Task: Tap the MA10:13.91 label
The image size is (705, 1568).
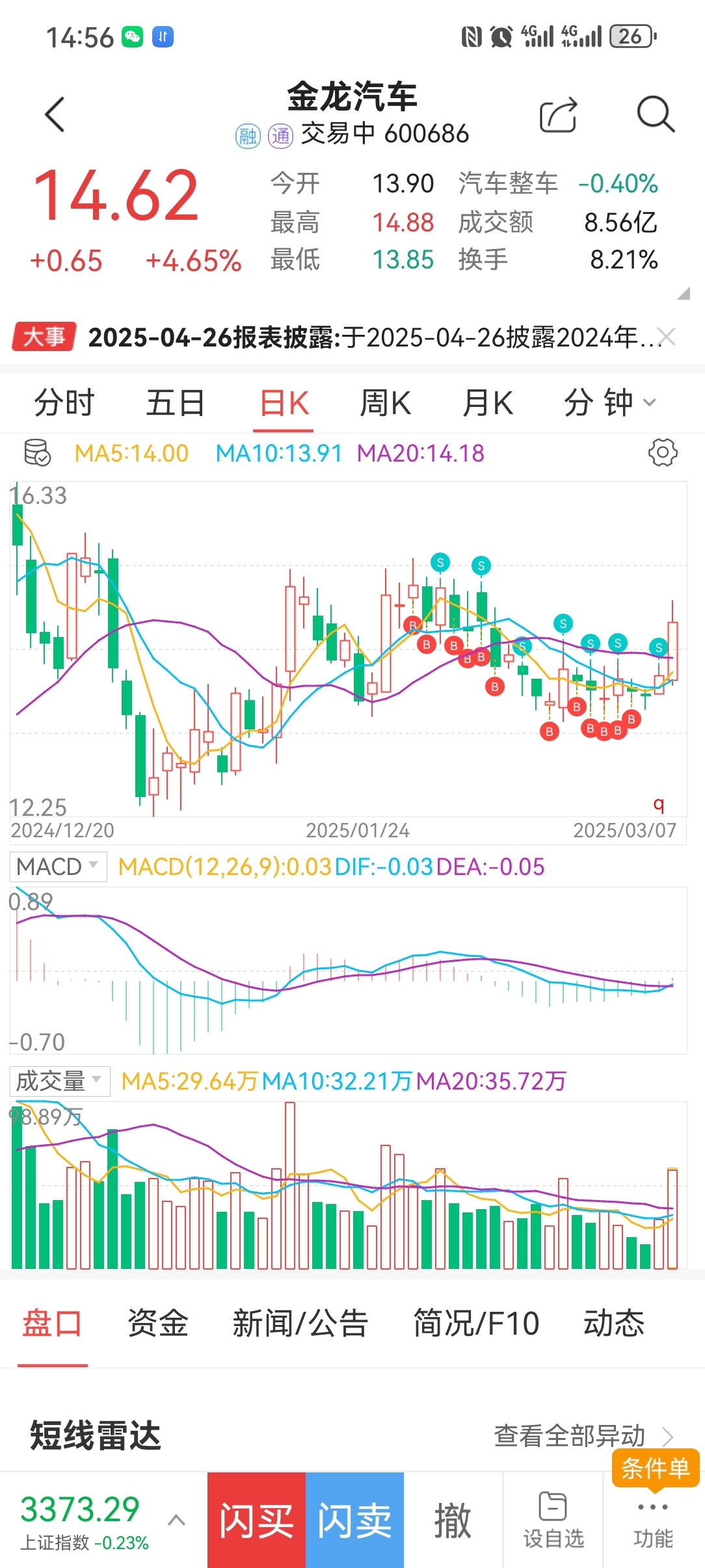Action: tap(278, 453)
